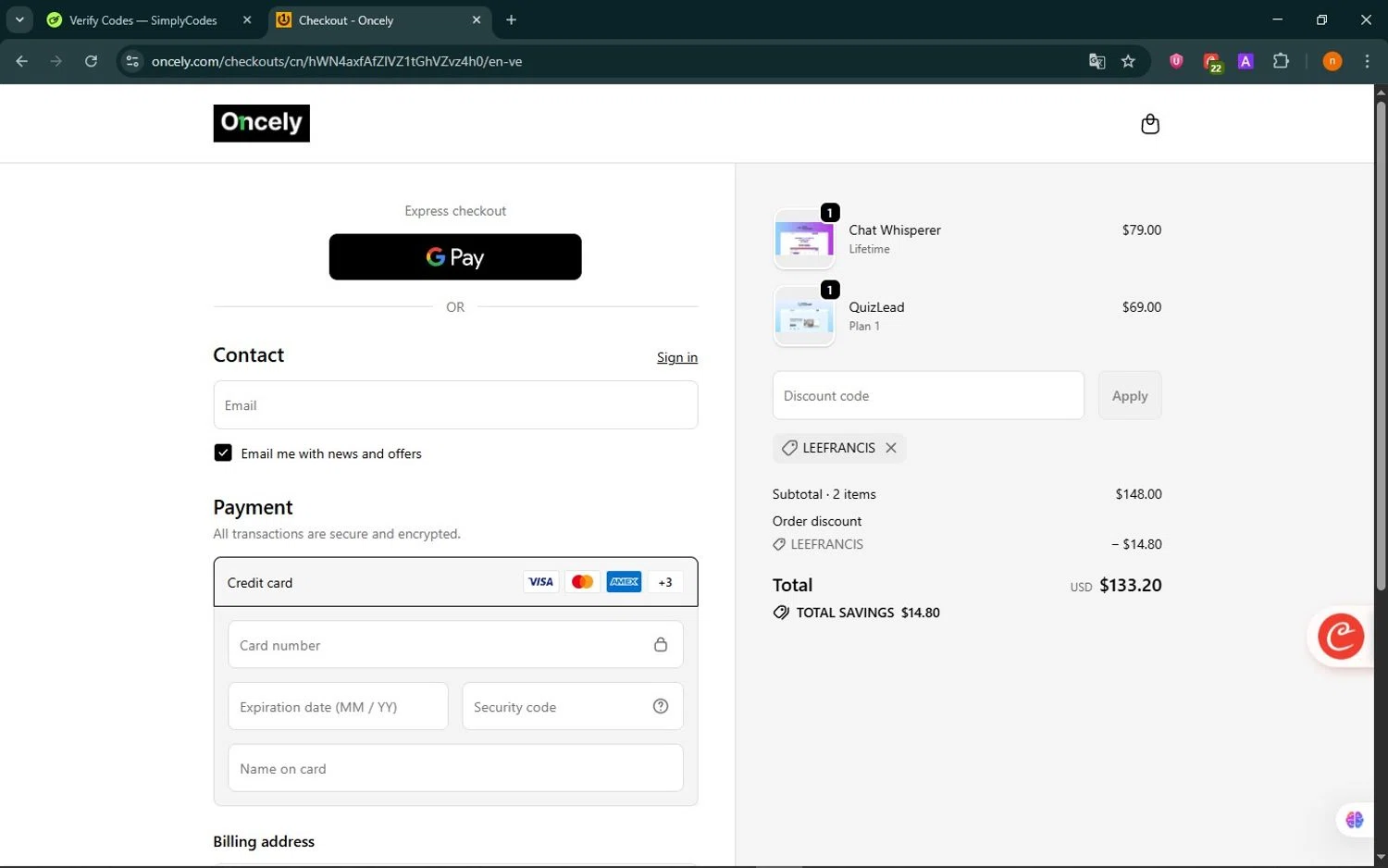Remove the LEEFRANCIS discount code tag
This screenshot has width=1388, height=868.
891,448
